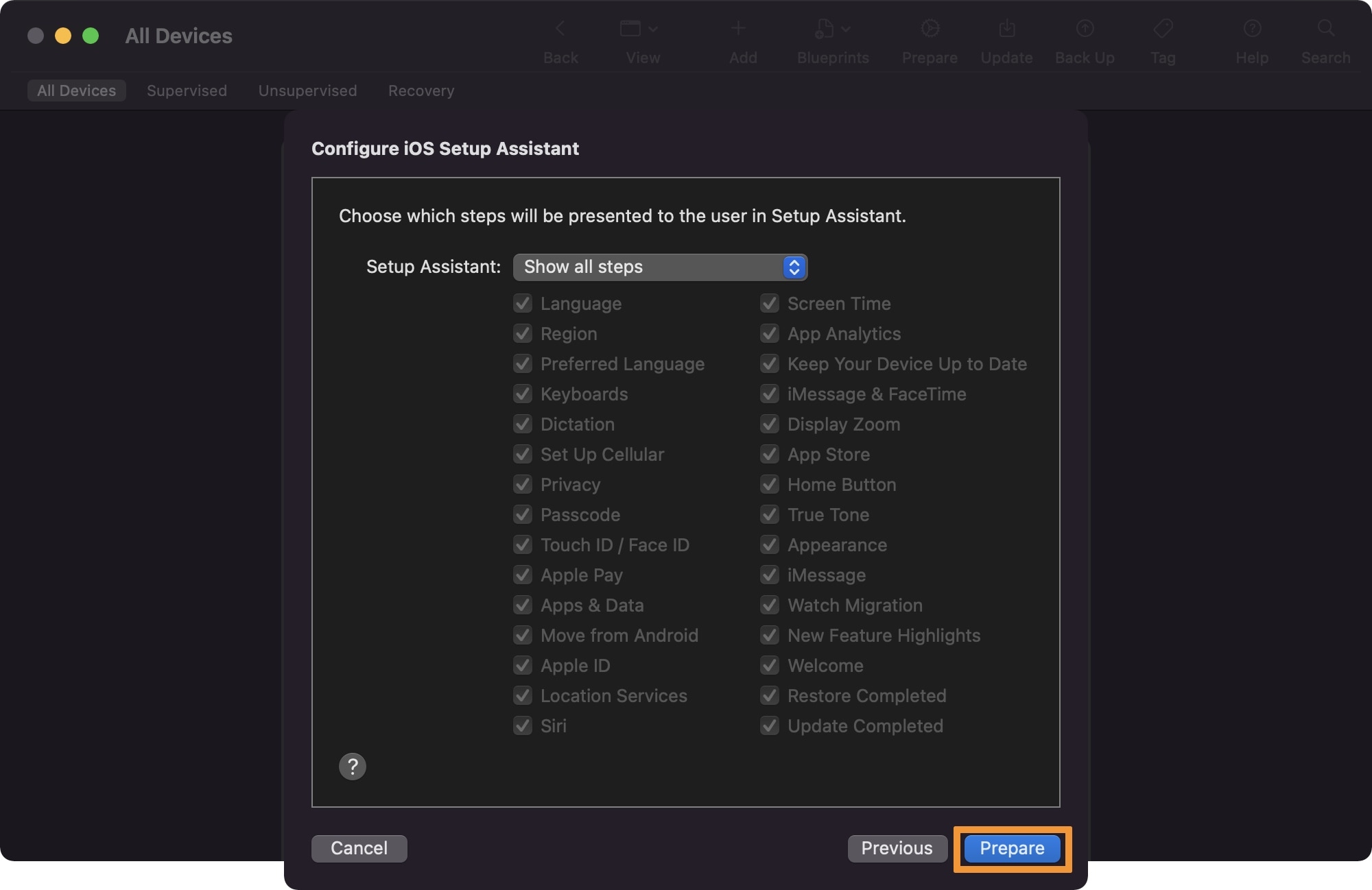
Task: Toggle the Apple Pay checkbox
Action: click(x=523, y=575)
